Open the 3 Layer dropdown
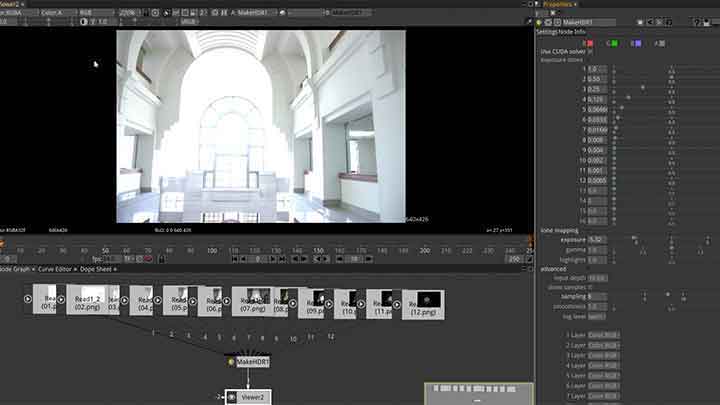This screenshot has height=405, width=720. click(x=604, y=355)
